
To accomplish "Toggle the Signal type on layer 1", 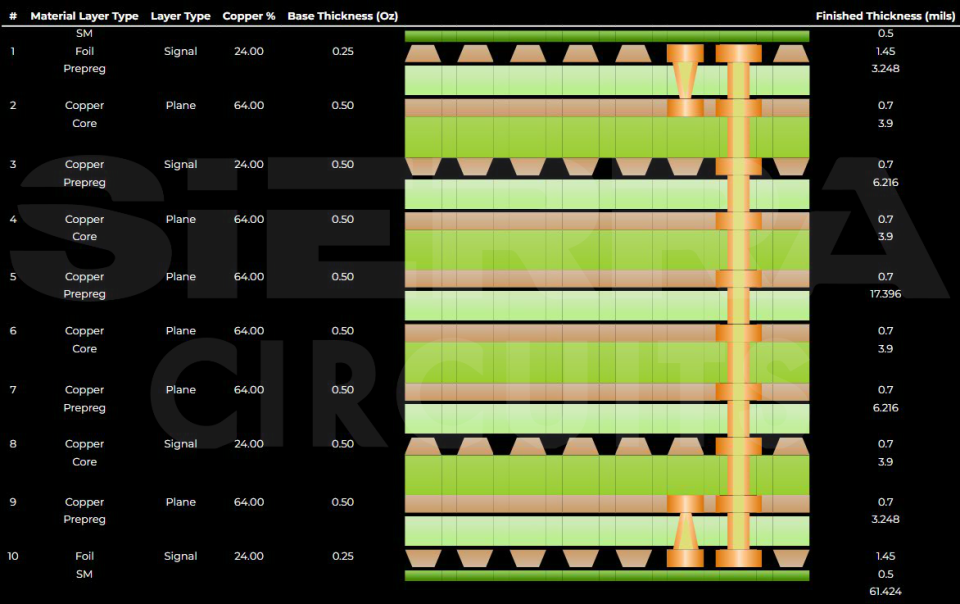I will pos(181,51).
